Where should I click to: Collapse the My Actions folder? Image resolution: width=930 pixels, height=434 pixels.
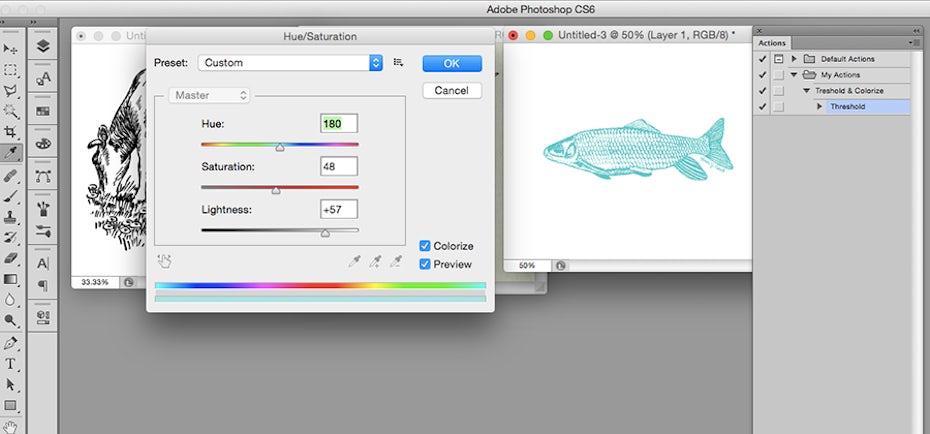click(794, 75)
